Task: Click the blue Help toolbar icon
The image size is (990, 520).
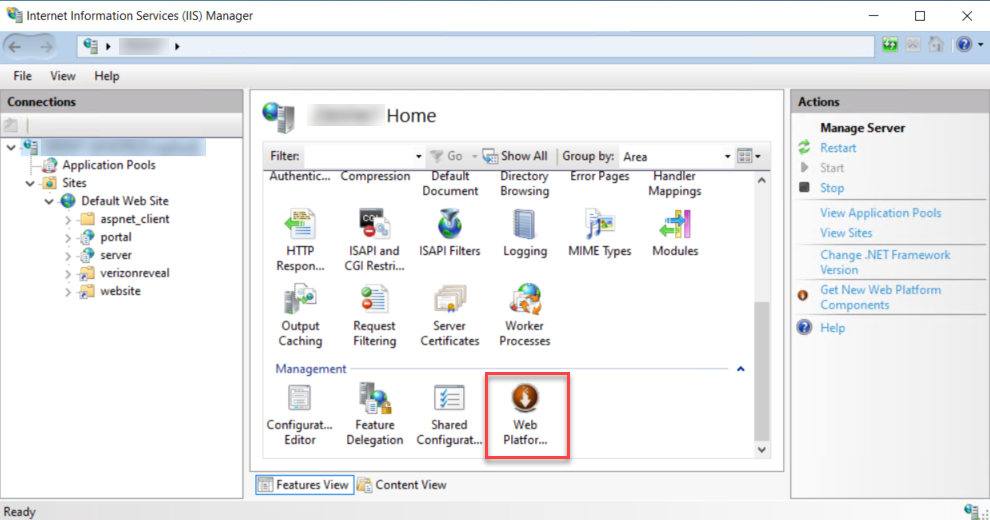Action: (963, 45)
